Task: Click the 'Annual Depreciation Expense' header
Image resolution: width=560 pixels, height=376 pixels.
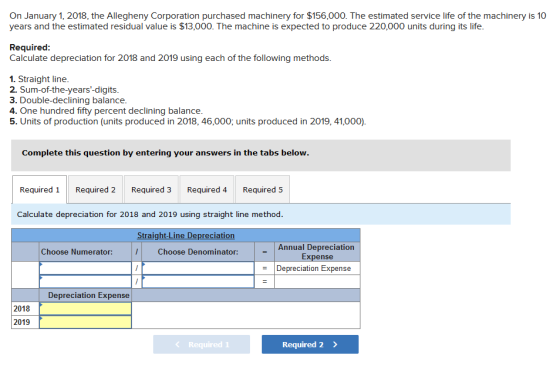Action: [316, 252]
